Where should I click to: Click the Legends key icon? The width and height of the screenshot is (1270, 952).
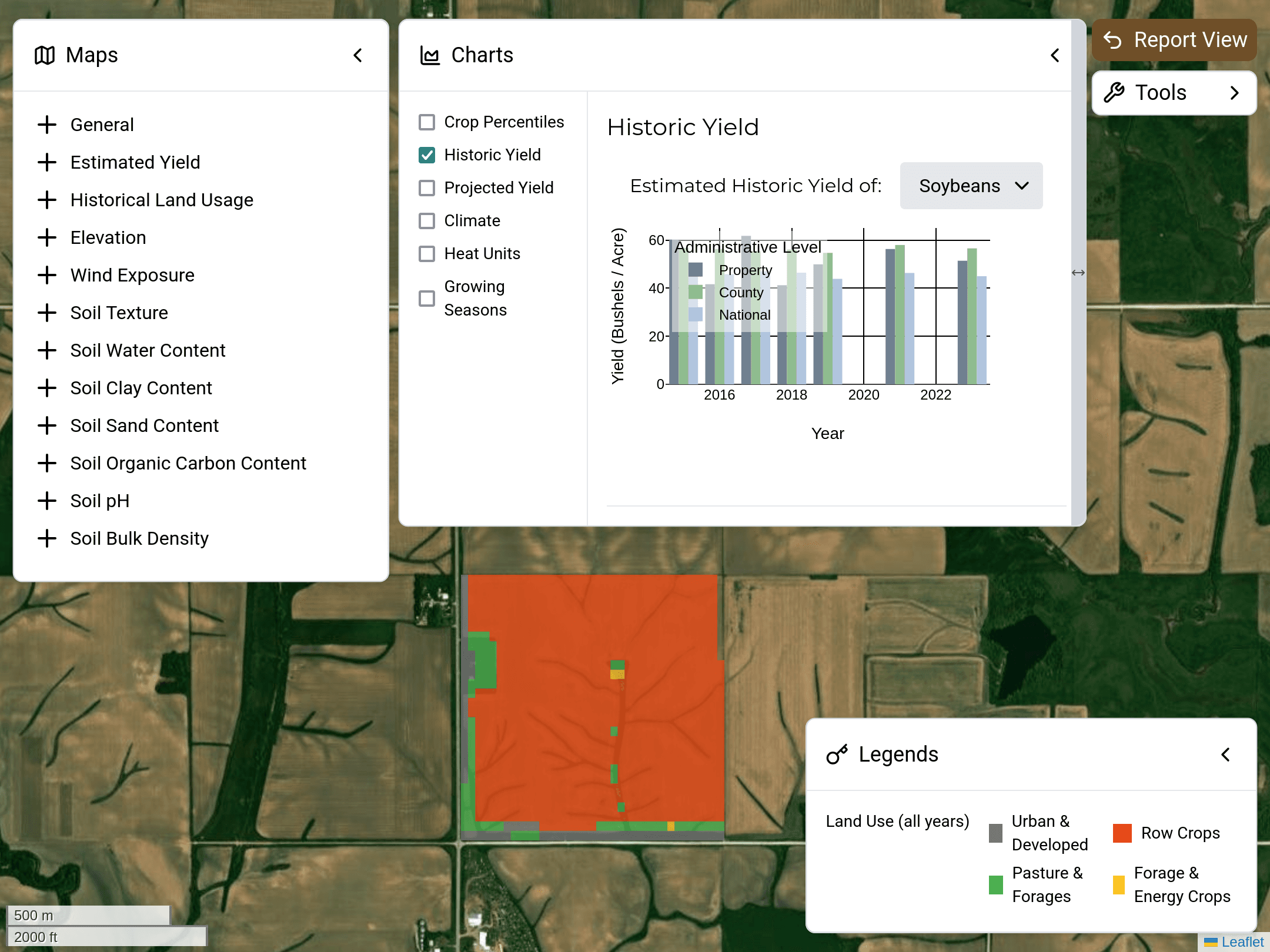pos(837,754)
